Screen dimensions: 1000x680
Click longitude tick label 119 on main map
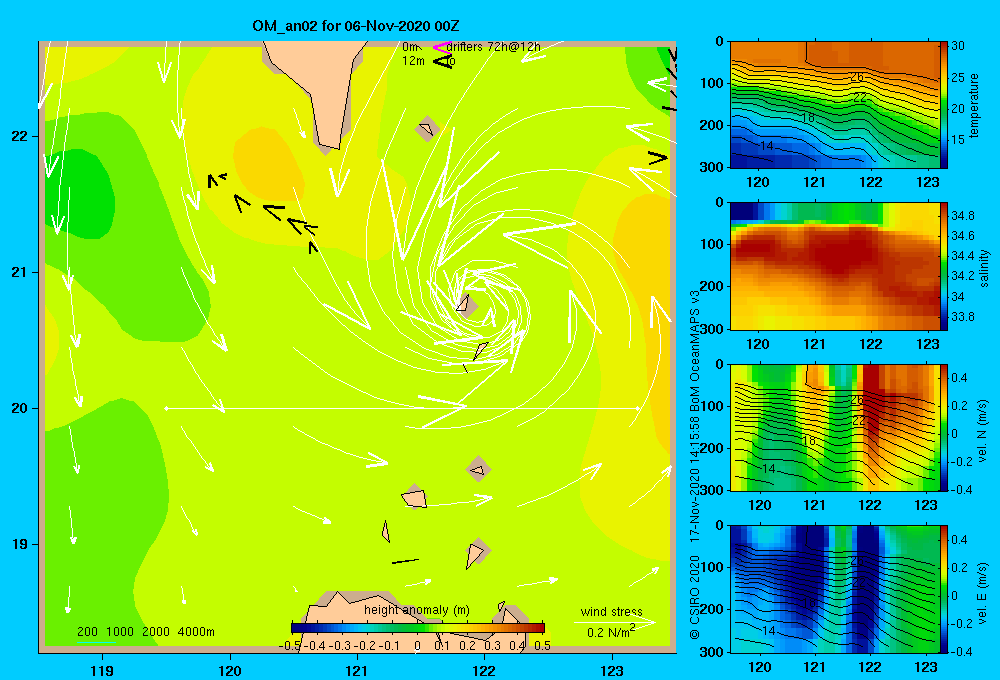pos(102,670)
